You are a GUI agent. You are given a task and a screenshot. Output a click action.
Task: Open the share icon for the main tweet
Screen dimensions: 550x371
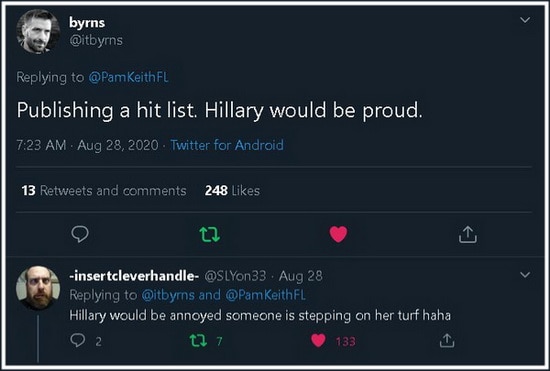(468, 234)
